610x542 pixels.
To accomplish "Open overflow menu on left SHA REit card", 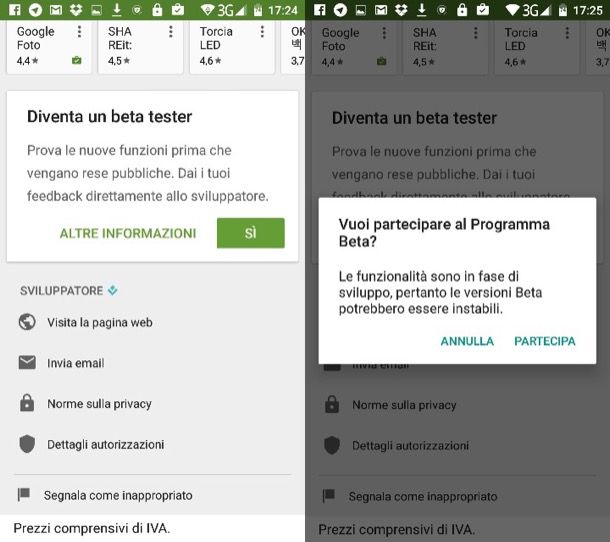I will 171,32.
